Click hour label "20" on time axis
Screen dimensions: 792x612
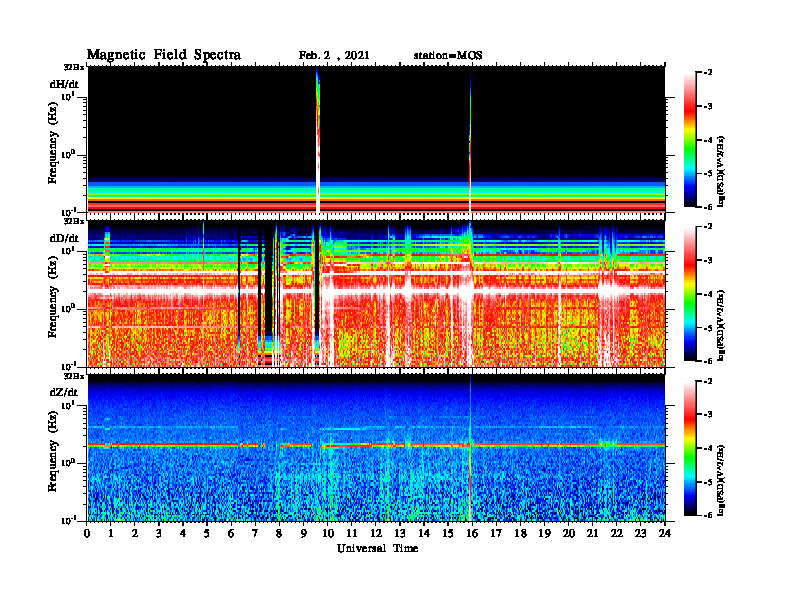[x=568, y=533]
